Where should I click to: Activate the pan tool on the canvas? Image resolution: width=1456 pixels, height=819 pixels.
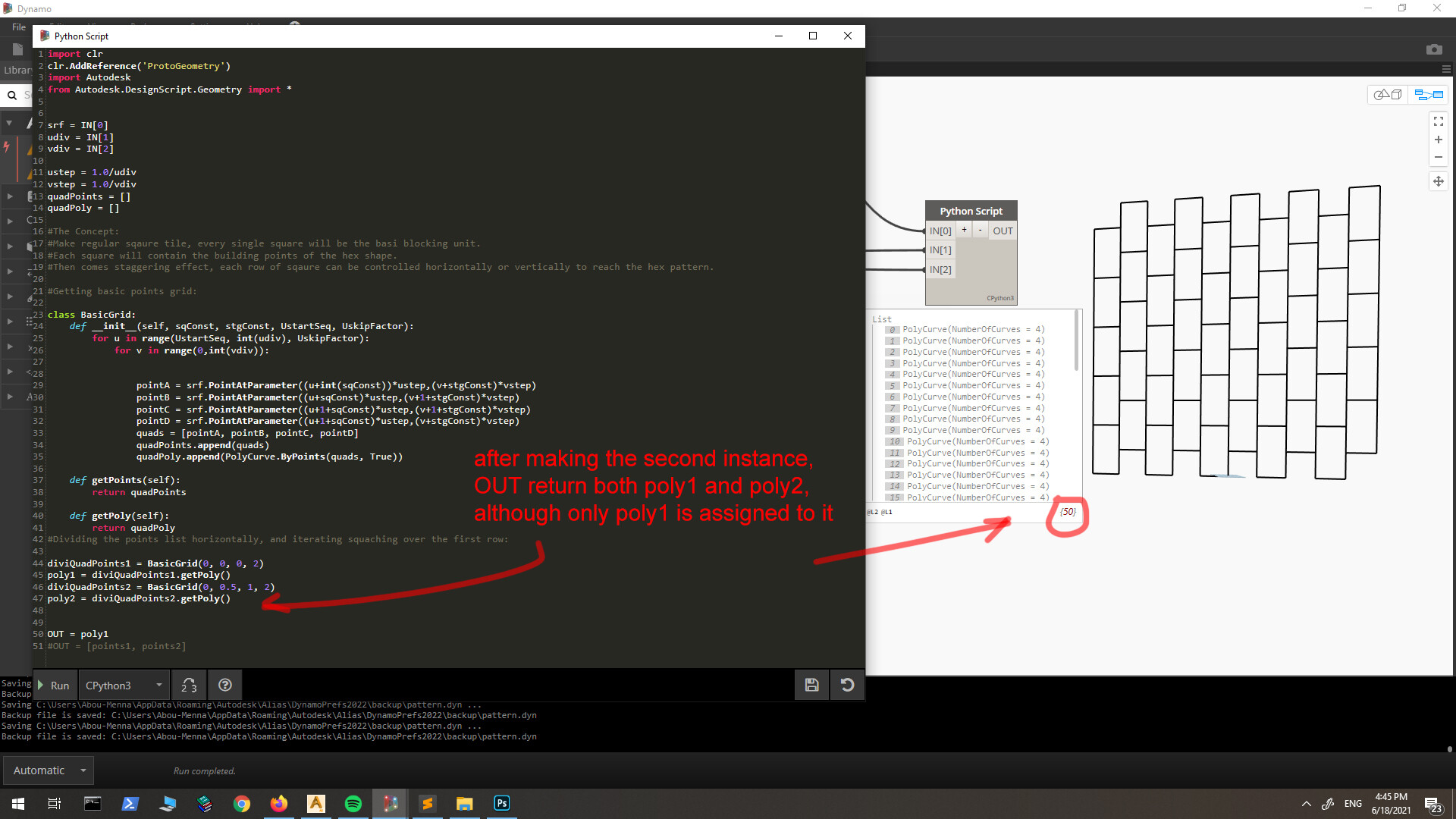click(1439, 181)
